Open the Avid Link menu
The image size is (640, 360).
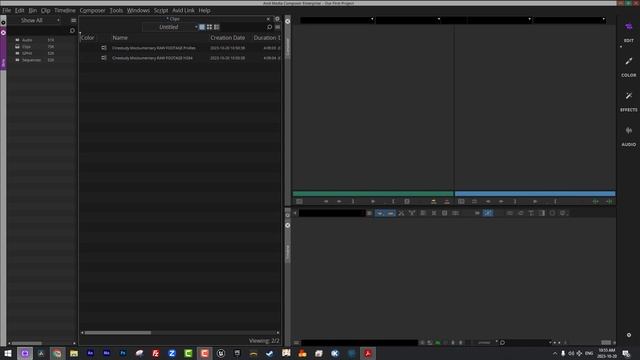point(183,10)
